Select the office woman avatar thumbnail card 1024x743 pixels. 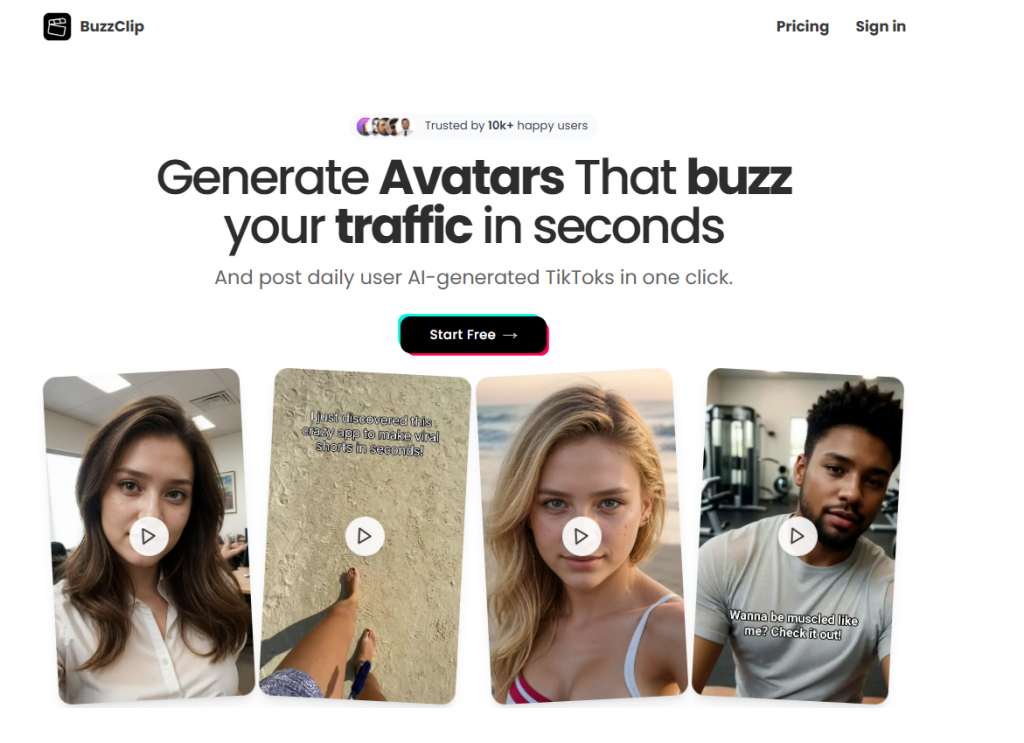(x=149, y=536)
